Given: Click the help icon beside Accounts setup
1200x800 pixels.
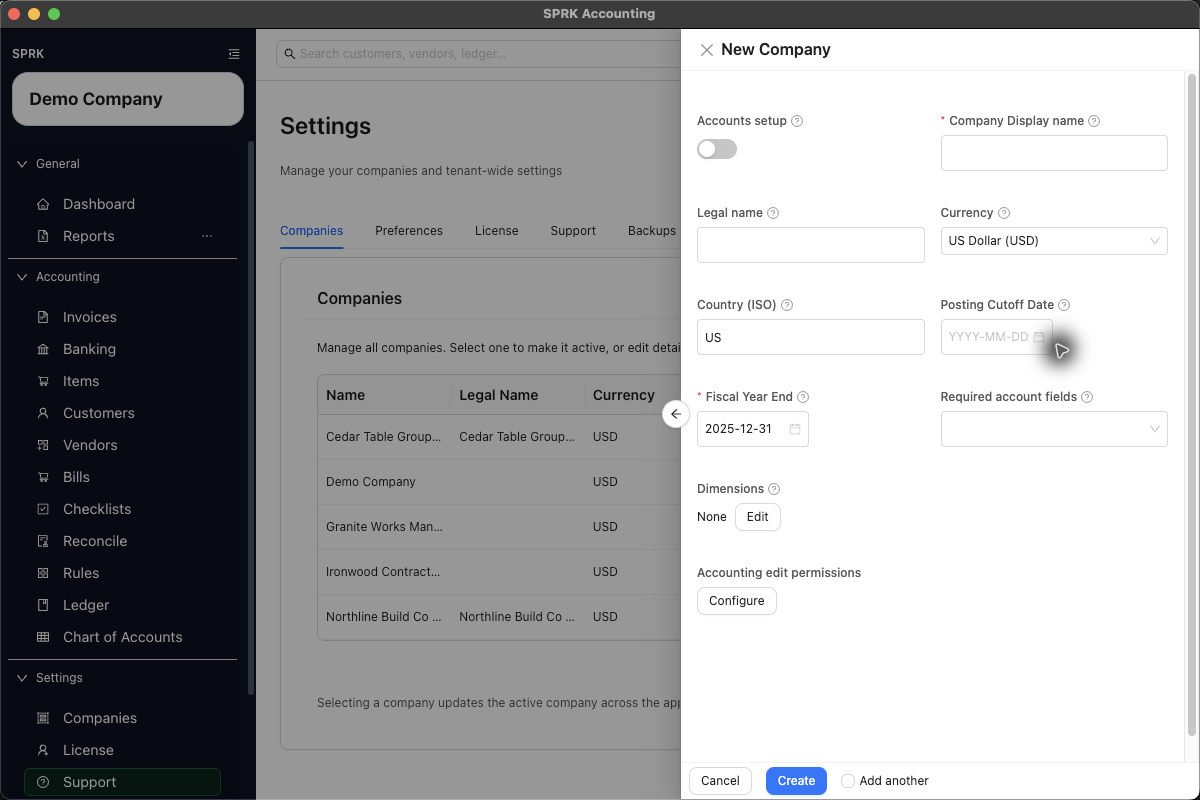Looking at the screenshot, I should (x=797, y=121).
